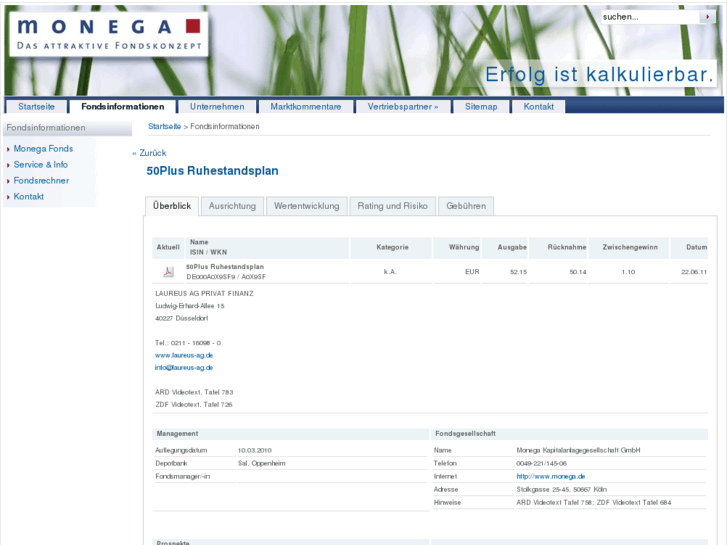
Task: Click the Startseite breadcrumb link
Action: pyautogui.click(x=164, y=126)
